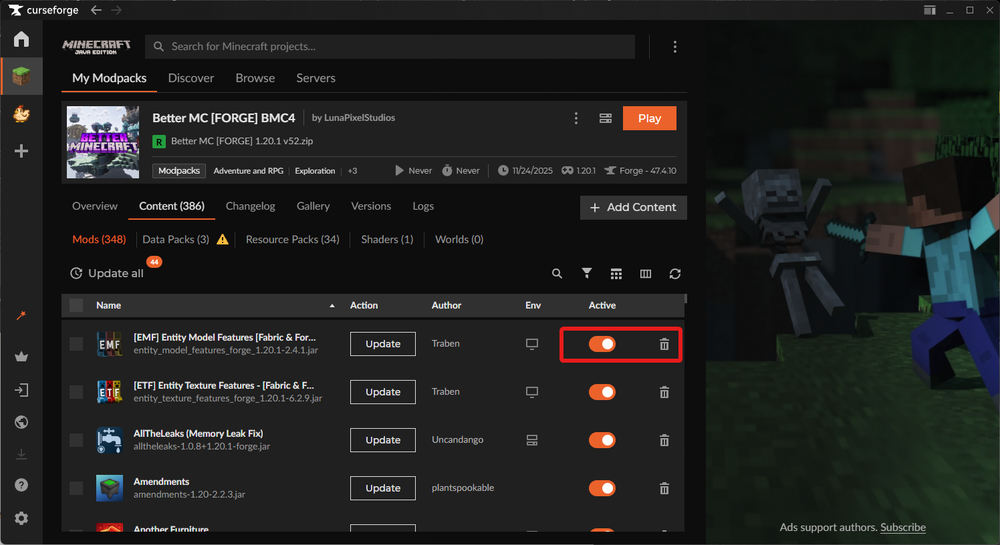Delete the Entity Model Features mod
Image resolution: width=1000 pixels, height=545 pixels.
click(664, 344)
